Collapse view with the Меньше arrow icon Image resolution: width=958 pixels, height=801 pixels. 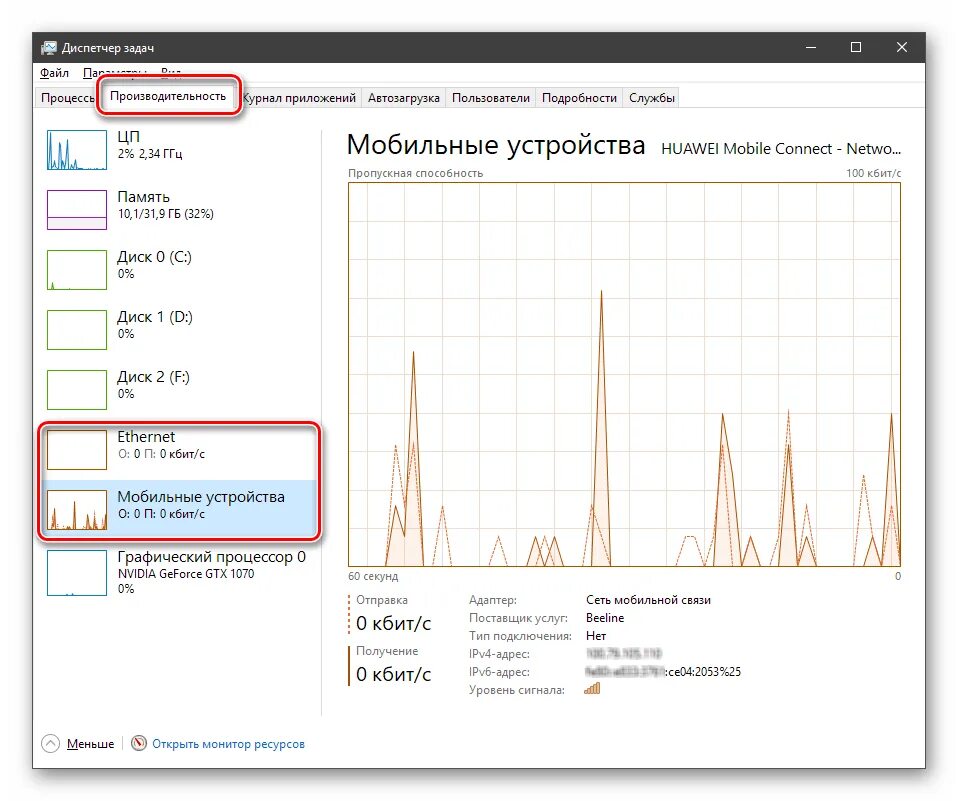(x=51, y=744)
